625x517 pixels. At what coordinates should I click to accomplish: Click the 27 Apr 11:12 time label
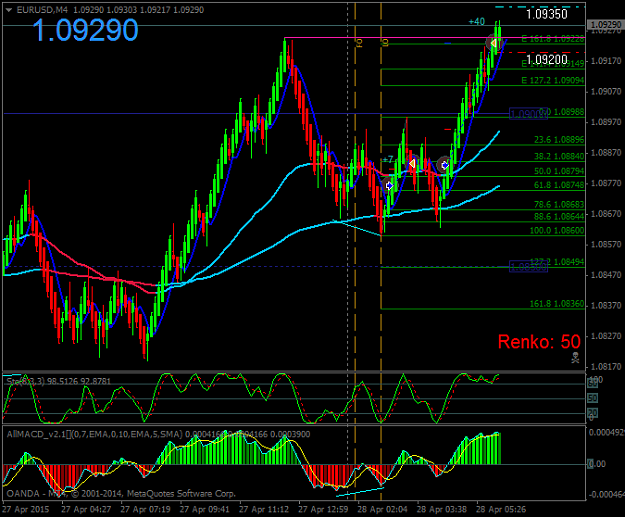pos(264,509)
